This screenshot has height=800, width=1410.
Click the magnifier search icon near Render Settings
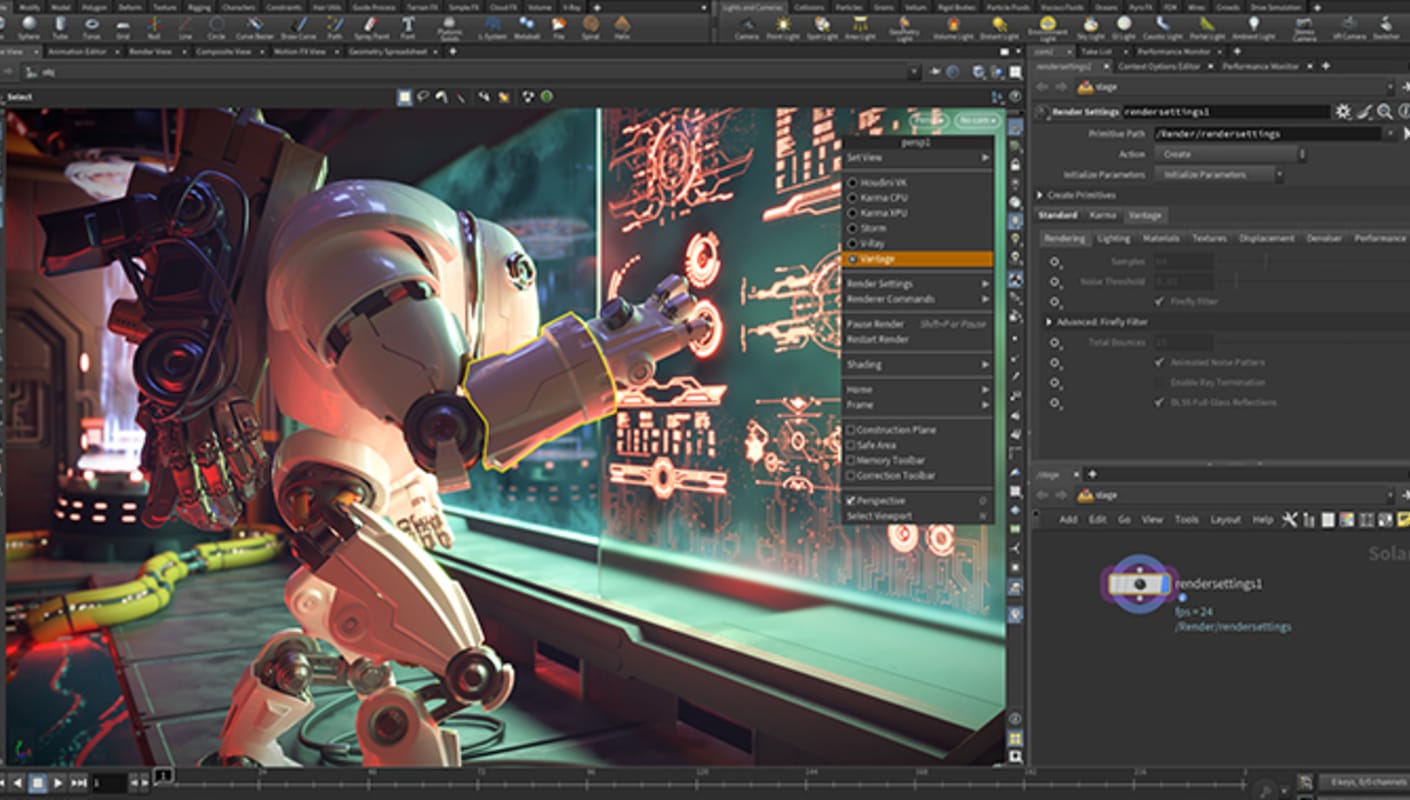1385,111
